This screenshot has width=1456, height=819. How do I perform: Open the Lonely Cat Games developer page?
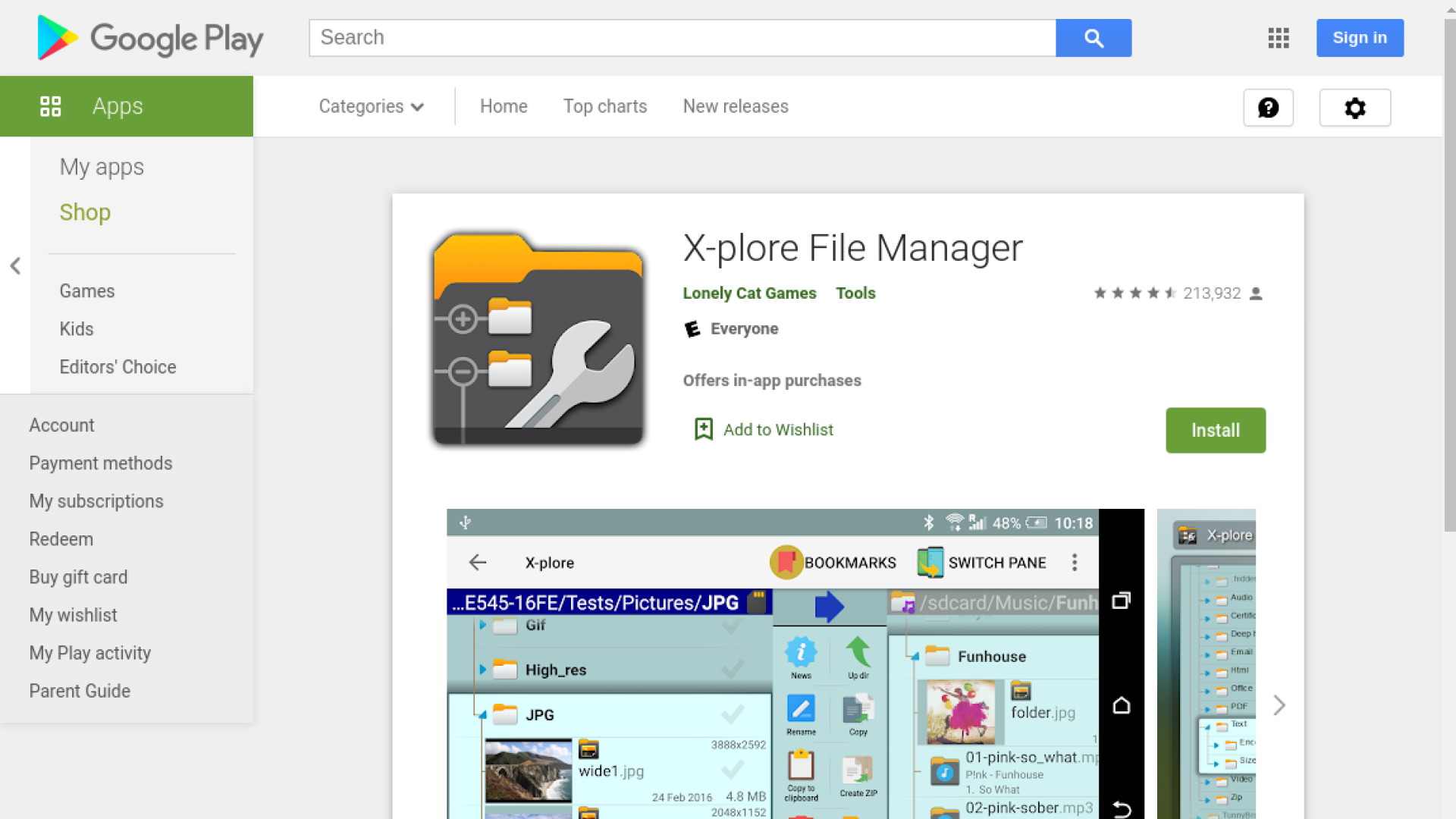(749, 293)
